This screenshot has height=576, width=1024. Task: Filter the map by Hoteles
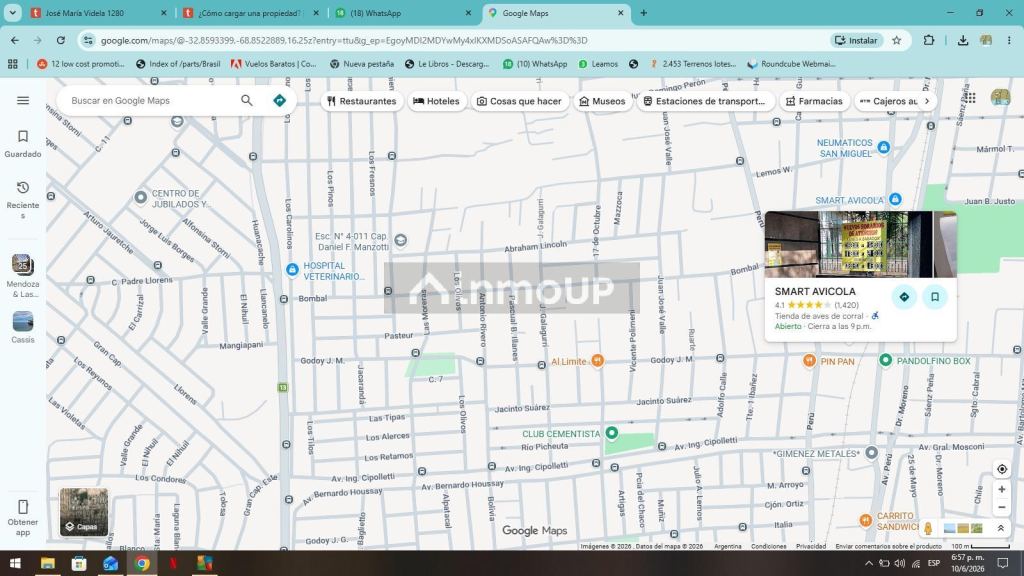436,101
